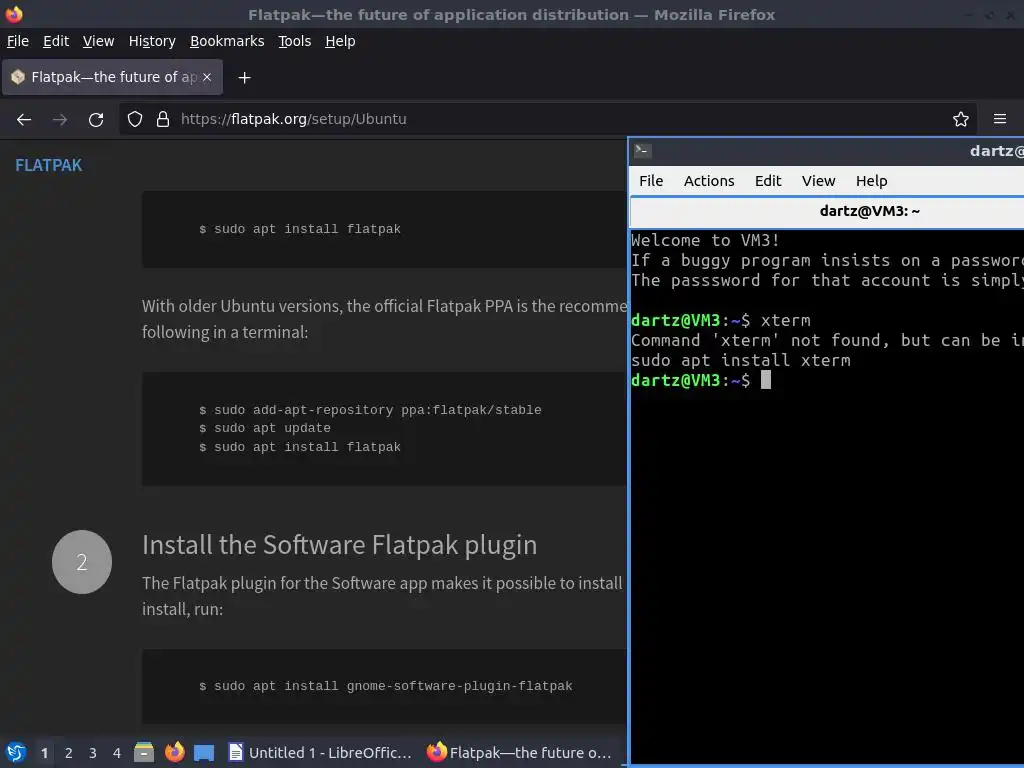Open a new tab with plus button
This screenshot has width=1024, height=768.
click(x=244, y=78)
